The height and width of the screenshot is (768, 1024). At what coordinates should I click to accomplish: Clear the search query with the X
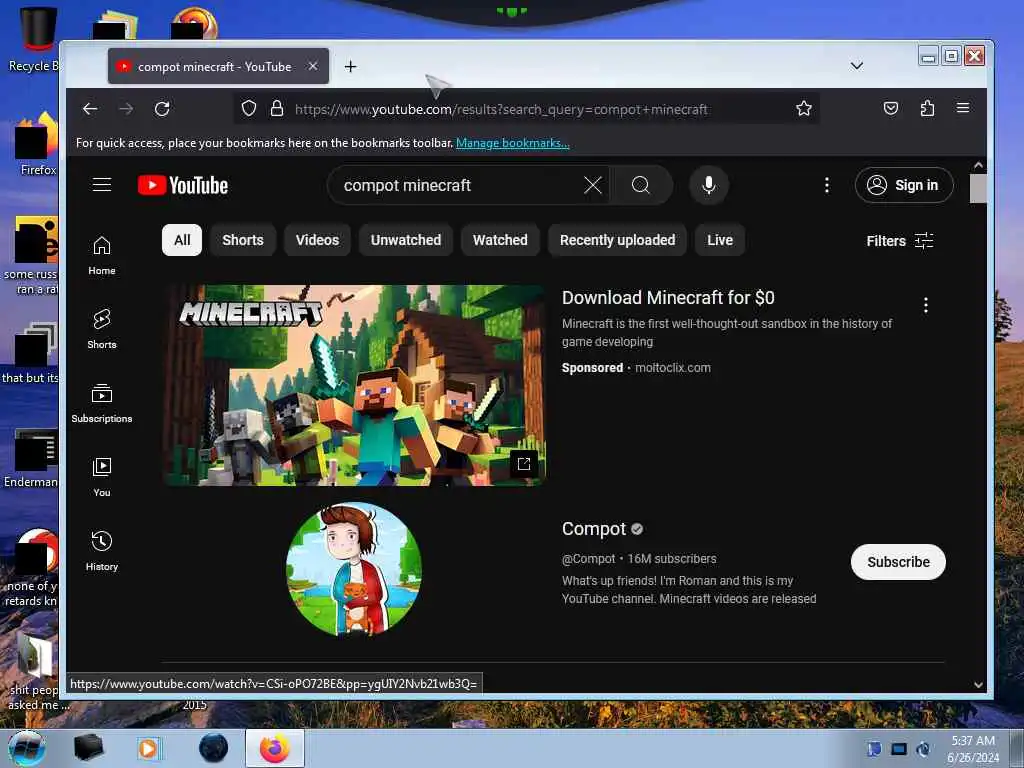tap(592, 185)
